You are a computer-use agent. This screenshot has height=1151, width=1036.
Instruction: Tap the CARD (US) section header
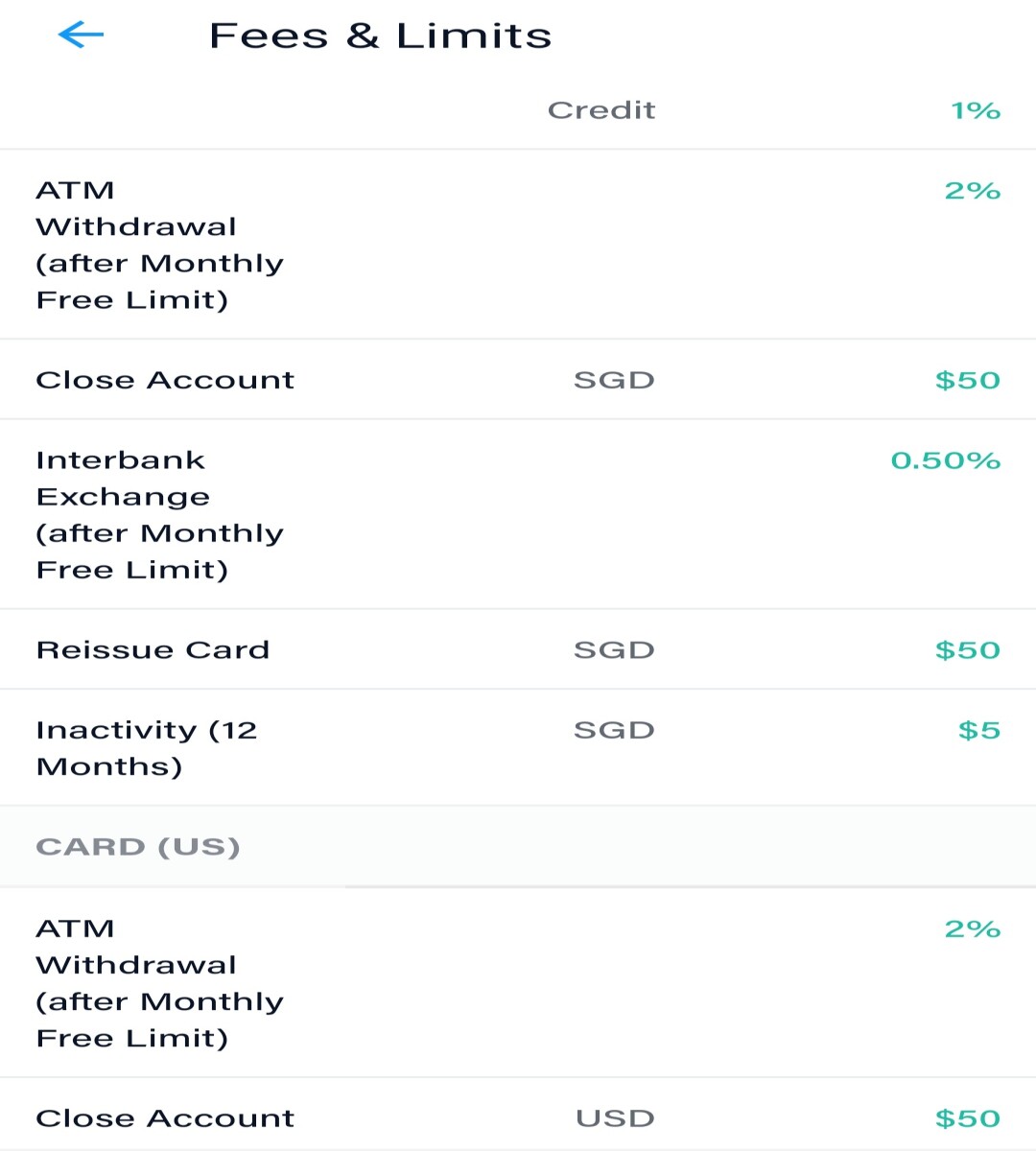coord(518,847)
